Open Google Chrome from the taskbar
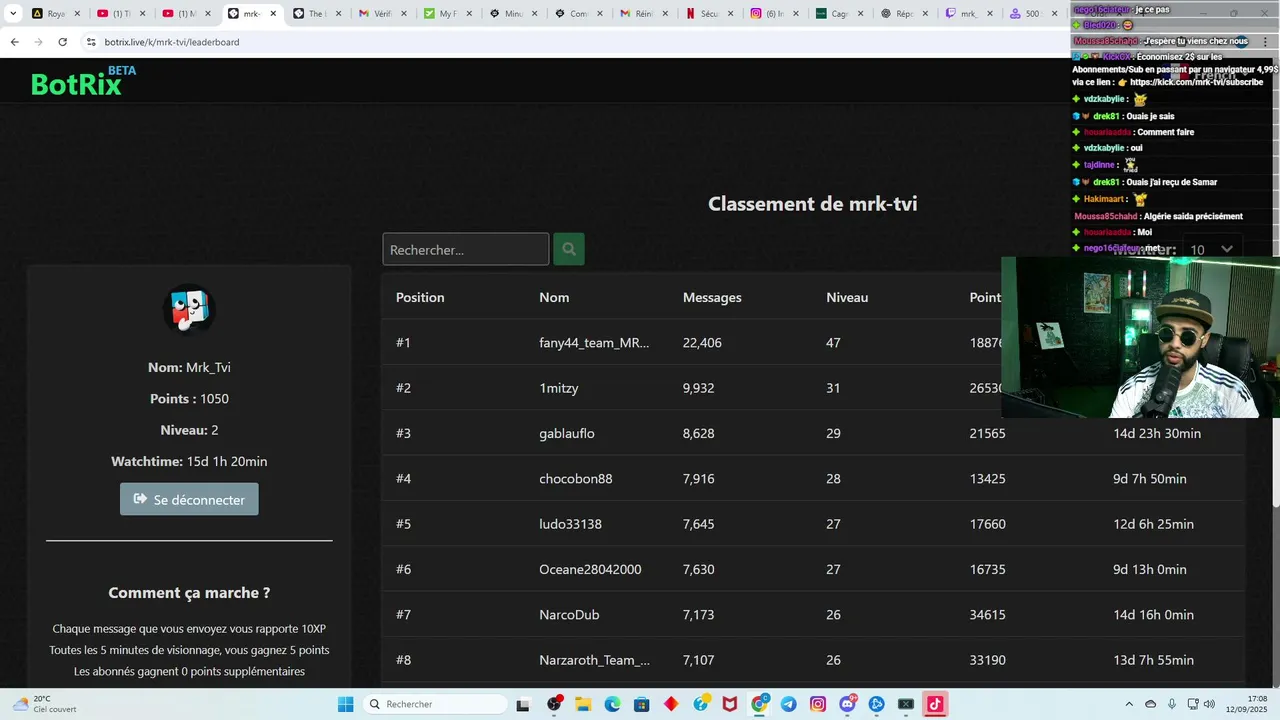 click(x=759, y=704)
